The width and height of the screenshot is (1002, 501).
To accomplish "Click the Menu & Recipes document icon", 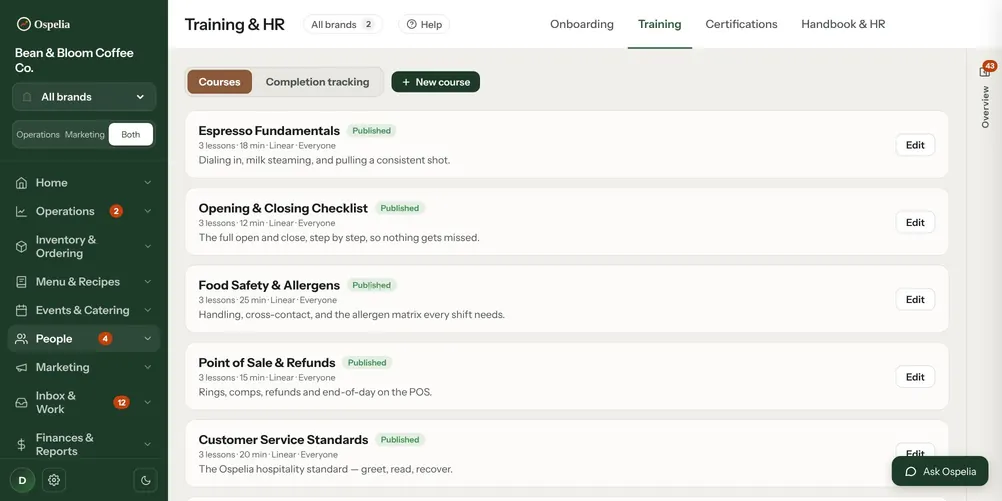I will [x=21, y=282].
